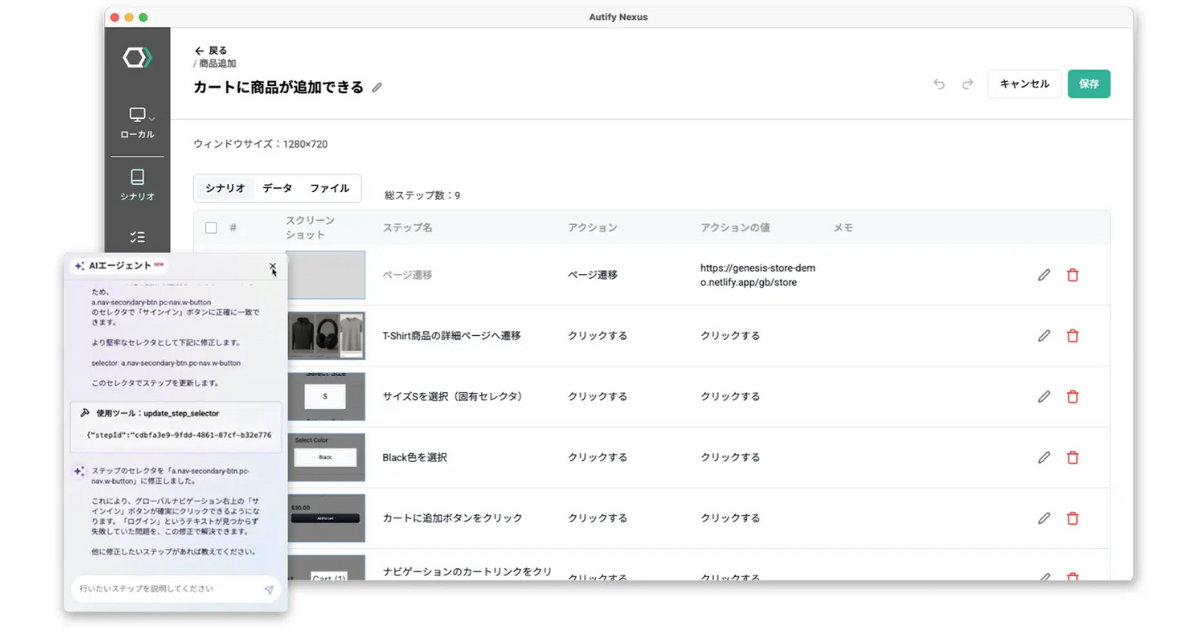Edit the ページ遷移 step with pencil icon
Image resolution: width=1200 pixels, height=630 pixels.
click(x=1044, y=275)
